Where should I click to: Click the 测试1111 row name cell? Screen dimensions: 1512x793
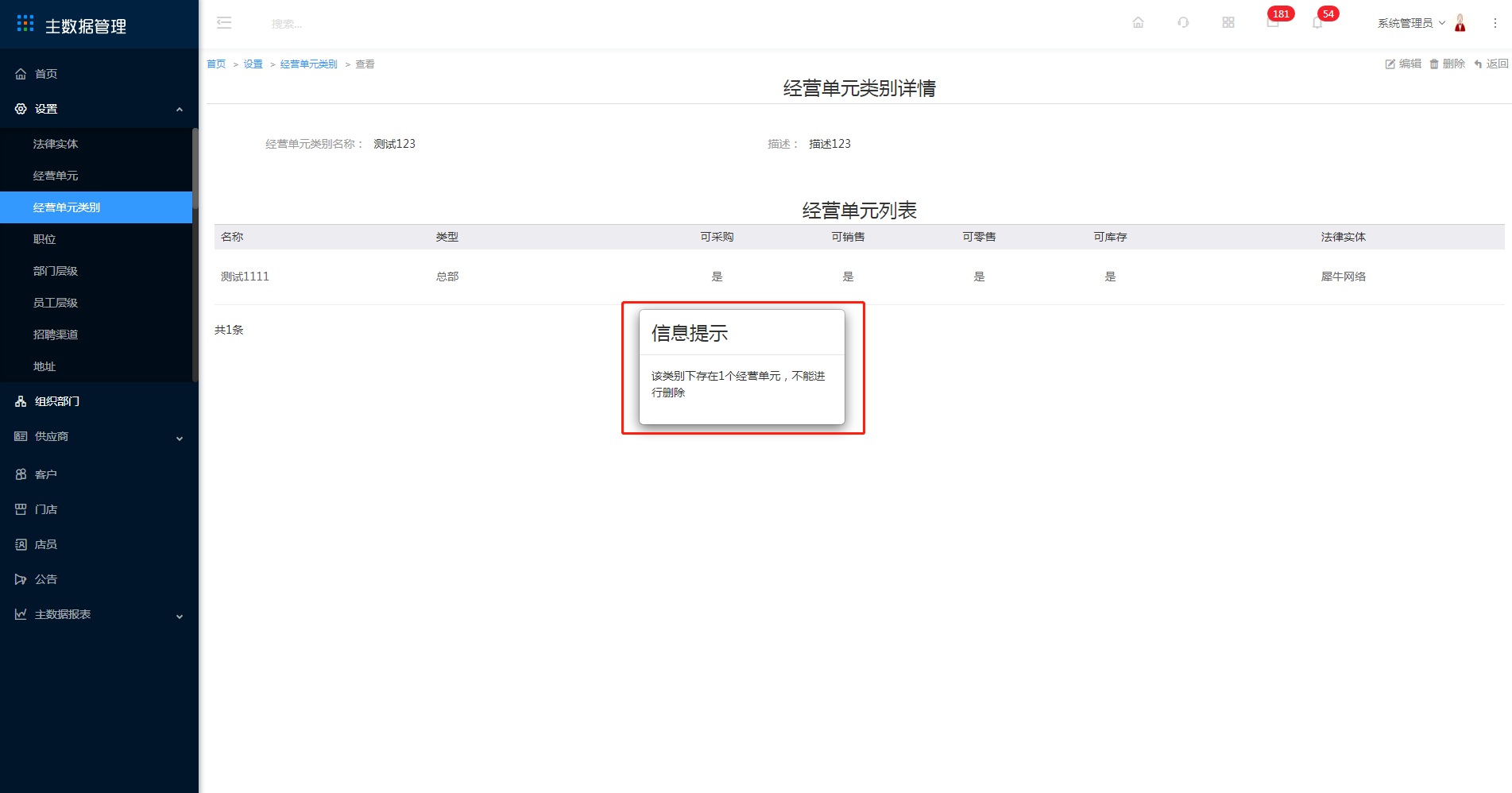click(x=245, y=277)
